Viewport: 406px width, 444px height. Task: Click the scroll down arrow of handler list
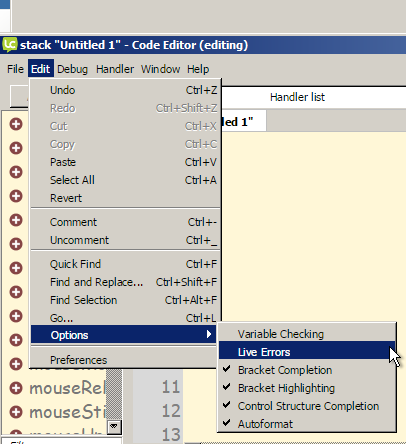tap(114, 427)
